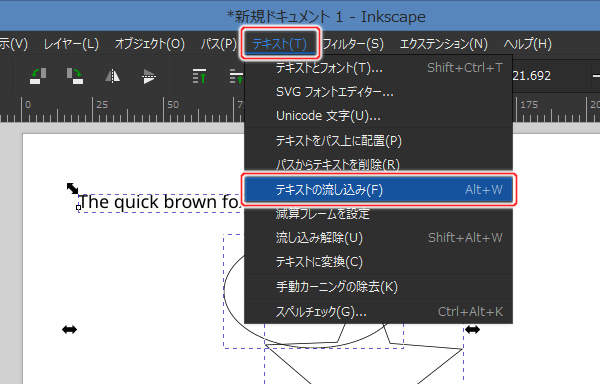Click the 'The quick brown fo' text object
600x384 pixels.
point(160,202)
